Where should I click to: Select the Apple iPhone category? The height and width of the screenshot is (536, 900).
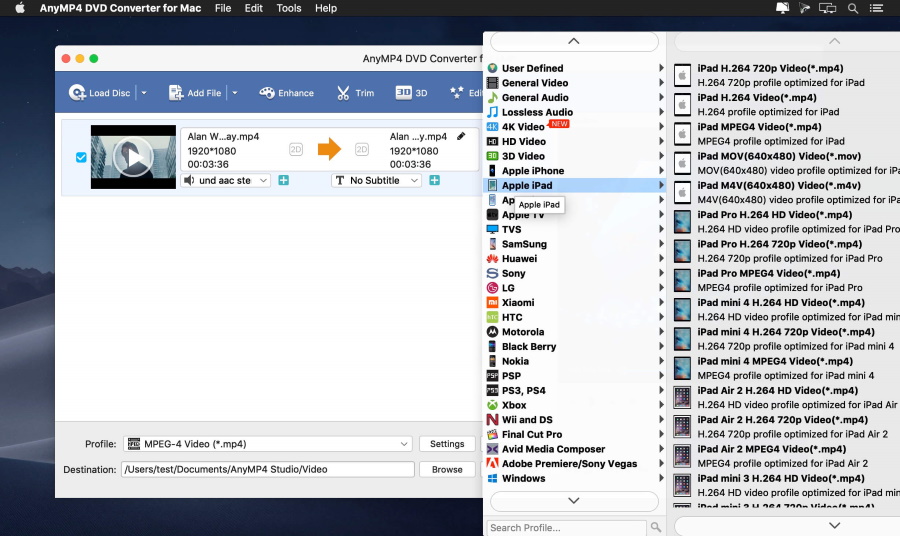[575, 170]
